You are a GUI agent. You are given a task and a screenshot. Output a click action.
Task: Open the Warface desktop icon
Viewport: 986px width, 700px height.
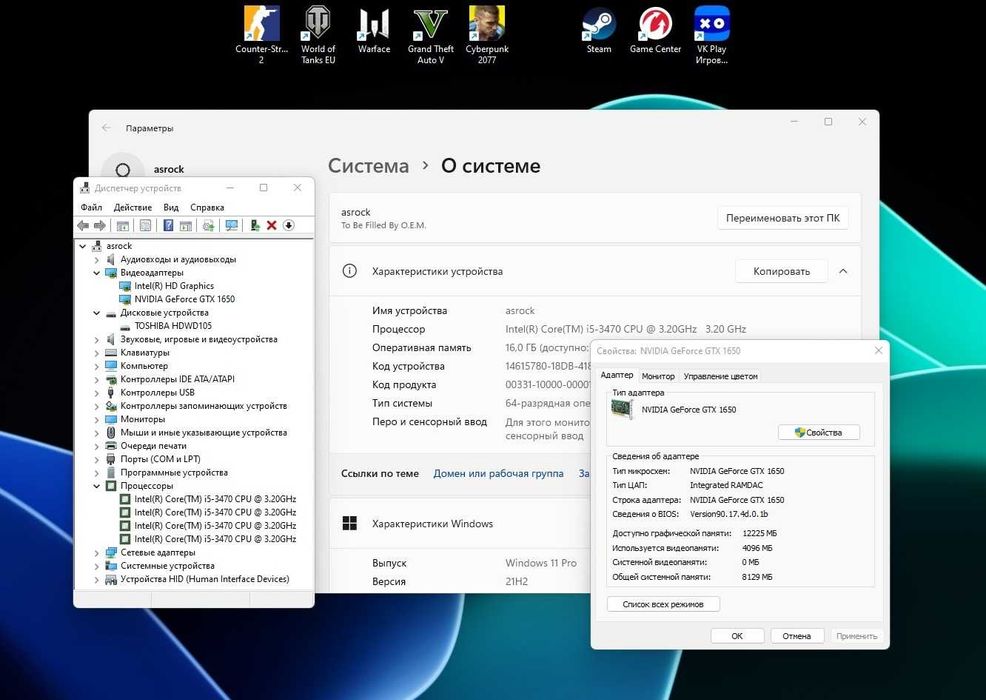pyautogui.click(x=374, y=30)
